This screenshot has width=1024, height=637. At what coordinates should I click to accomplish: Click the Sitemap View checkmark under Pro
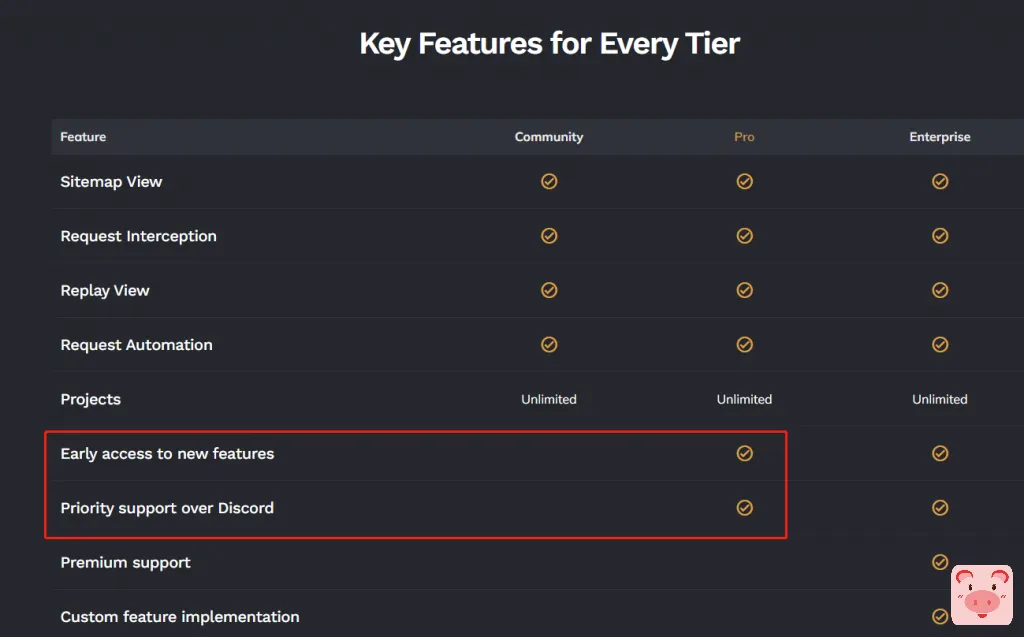click(x=744, y=182)
